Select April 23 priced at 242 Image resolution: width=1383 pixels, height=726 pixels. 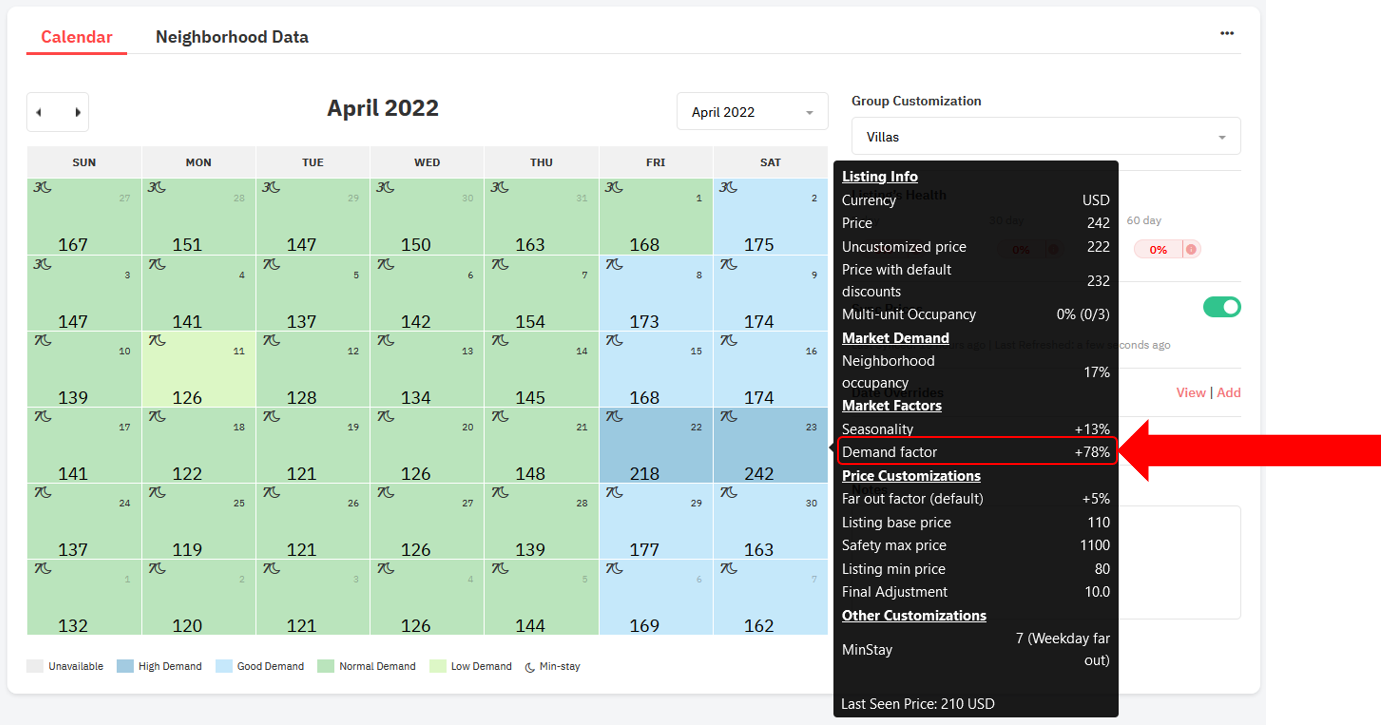(770, 446)
